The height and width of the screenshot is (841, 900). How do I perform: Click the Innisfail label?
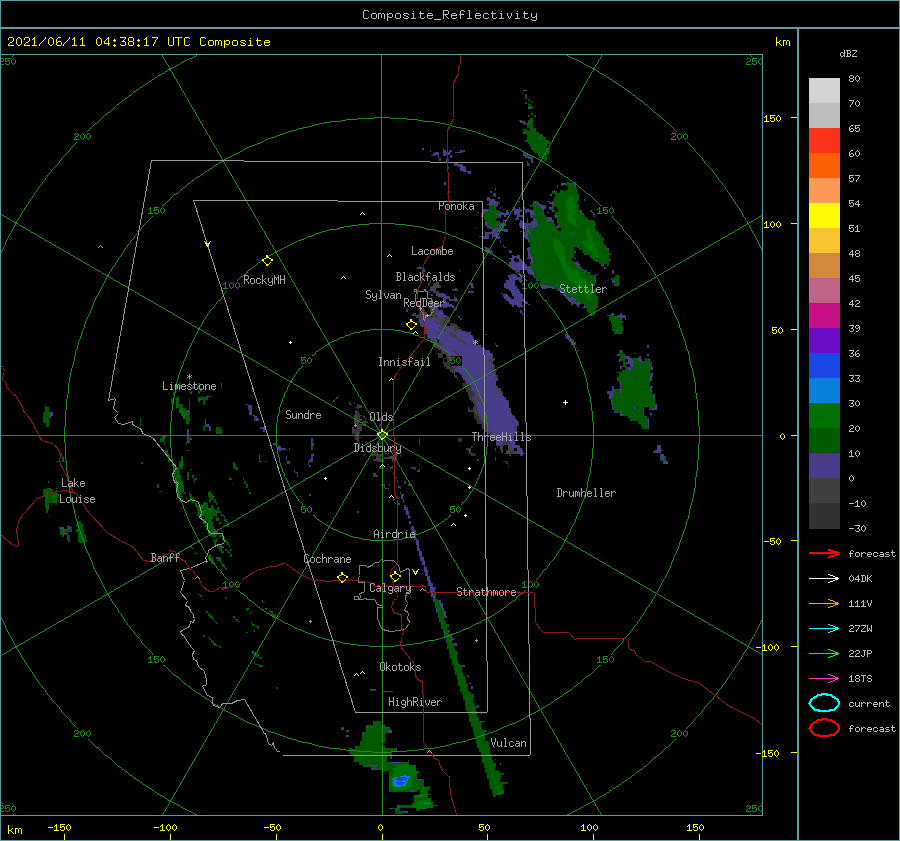tap(404, 362)
